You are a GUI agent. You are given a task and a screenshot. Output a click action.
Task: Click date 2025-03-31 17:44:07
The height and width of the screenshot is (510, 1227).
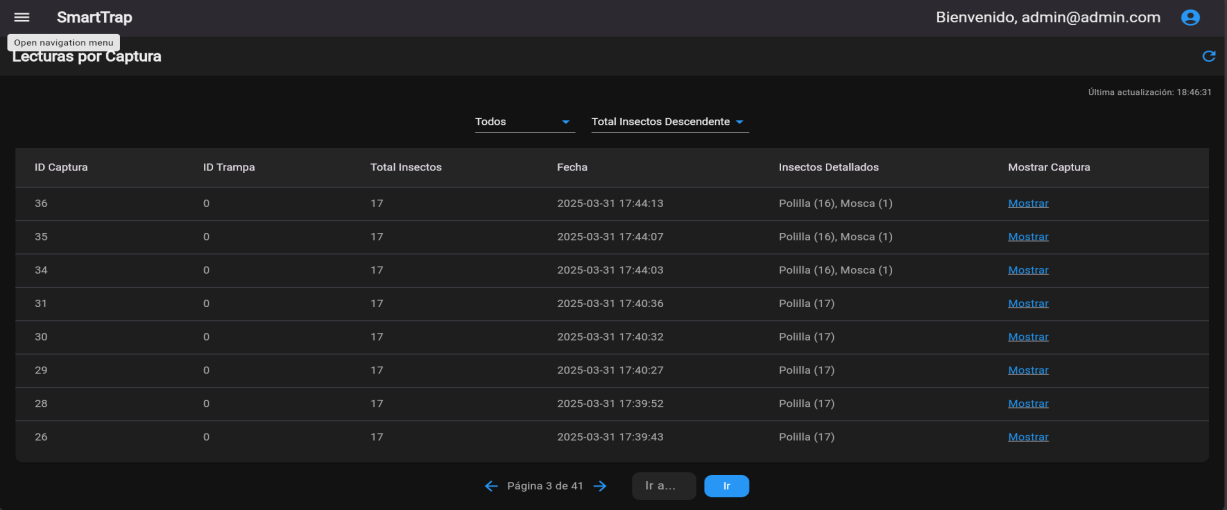(610, 237)
